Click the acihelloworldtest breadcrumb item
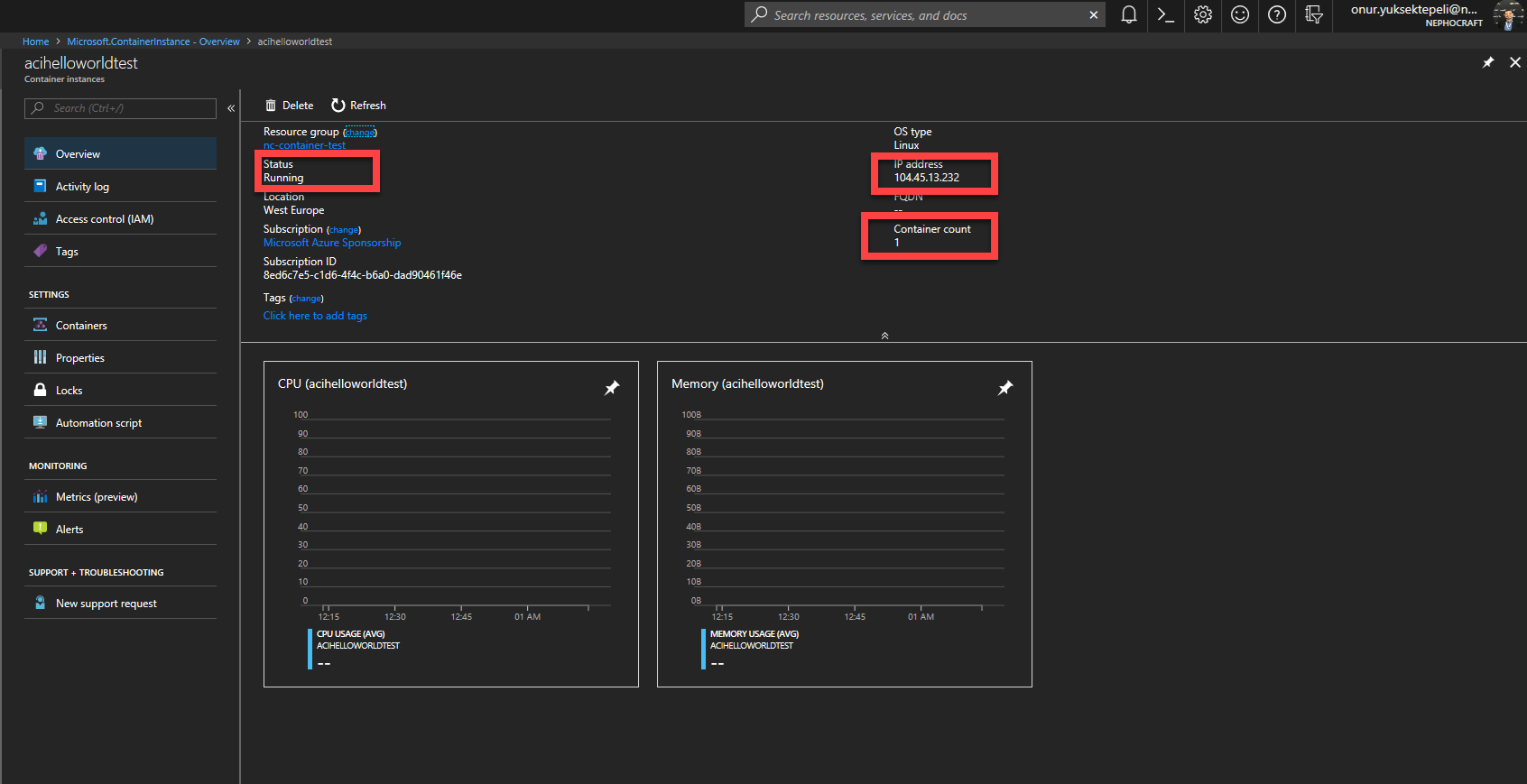Screen dimensions: 1527x784 click(x=295, y=42)
